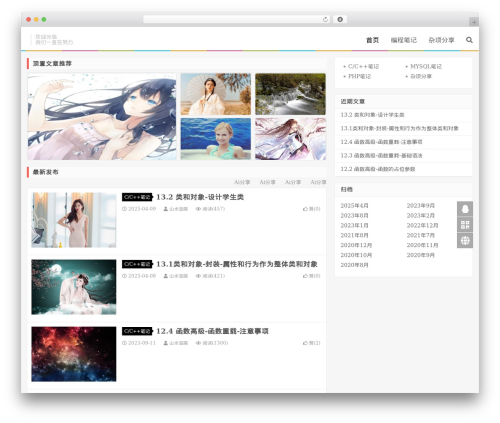Click the author name on 13.1 article

point(176,276)
